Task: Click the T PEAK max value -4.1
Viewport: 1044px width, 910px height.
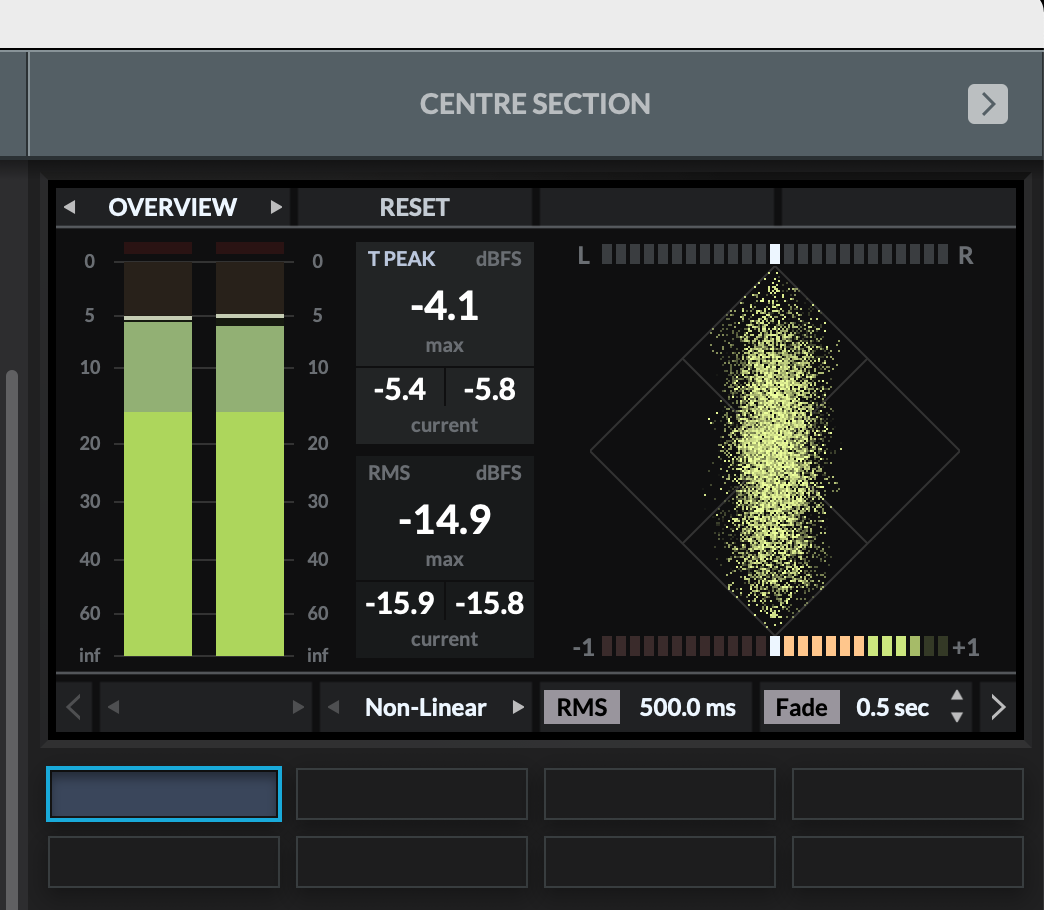Action: click(x=445, y=306)
